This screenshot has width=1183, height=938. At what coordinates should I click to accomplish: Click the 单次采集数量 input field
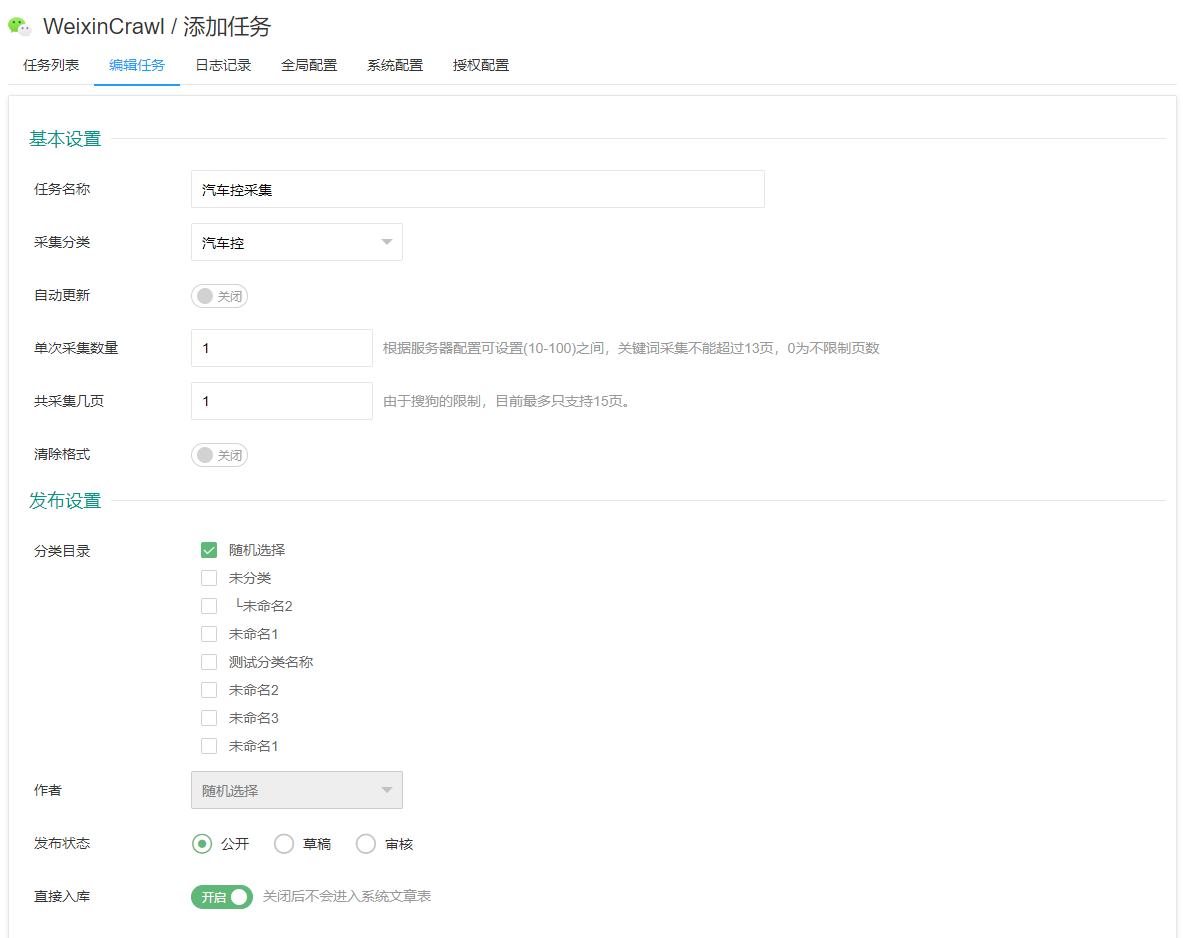[x=281, y=348]
